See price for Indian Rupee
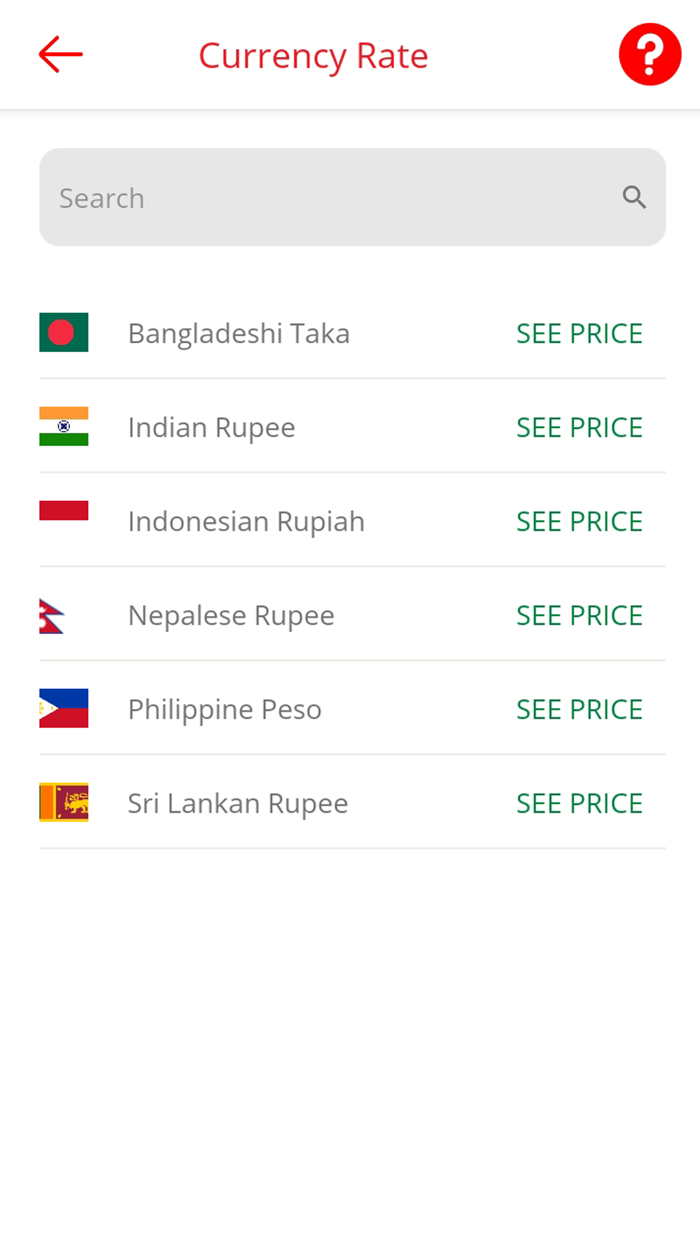This screenshot has width=700, height=1244. tap(579, 427)
